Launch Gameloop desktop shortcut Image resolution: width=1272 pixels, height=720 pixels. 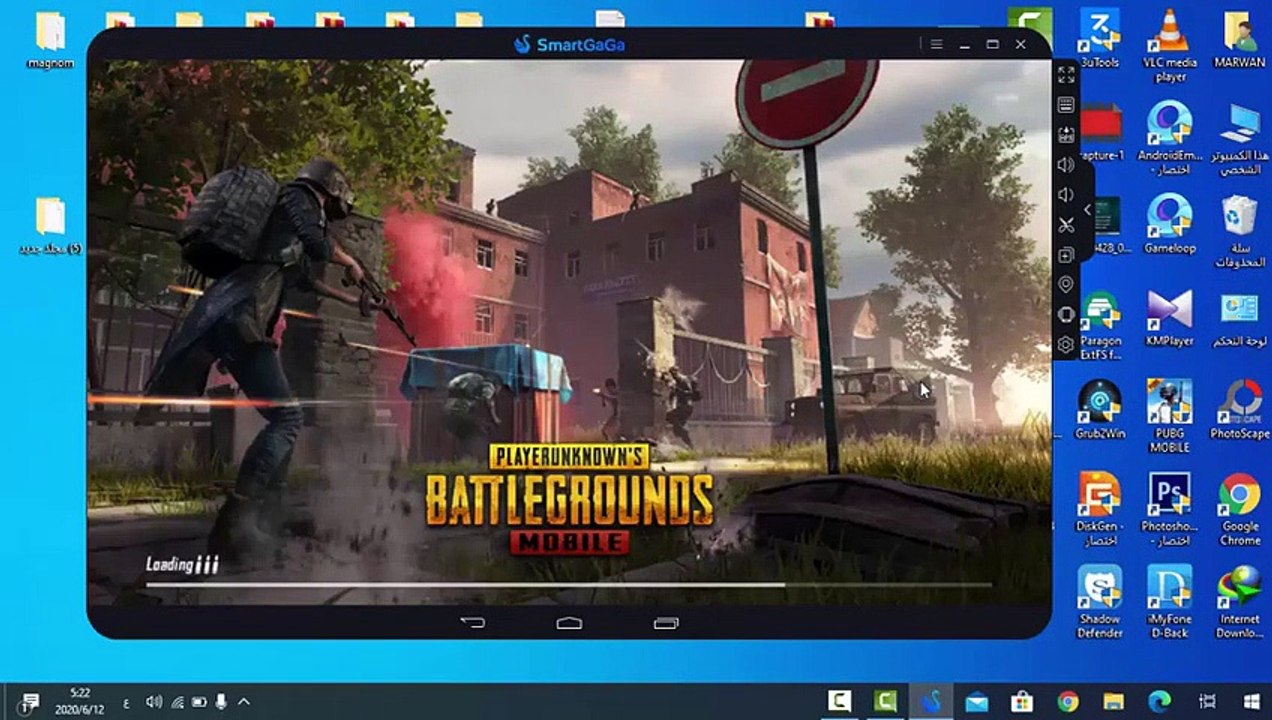(x=1170, y=224)
